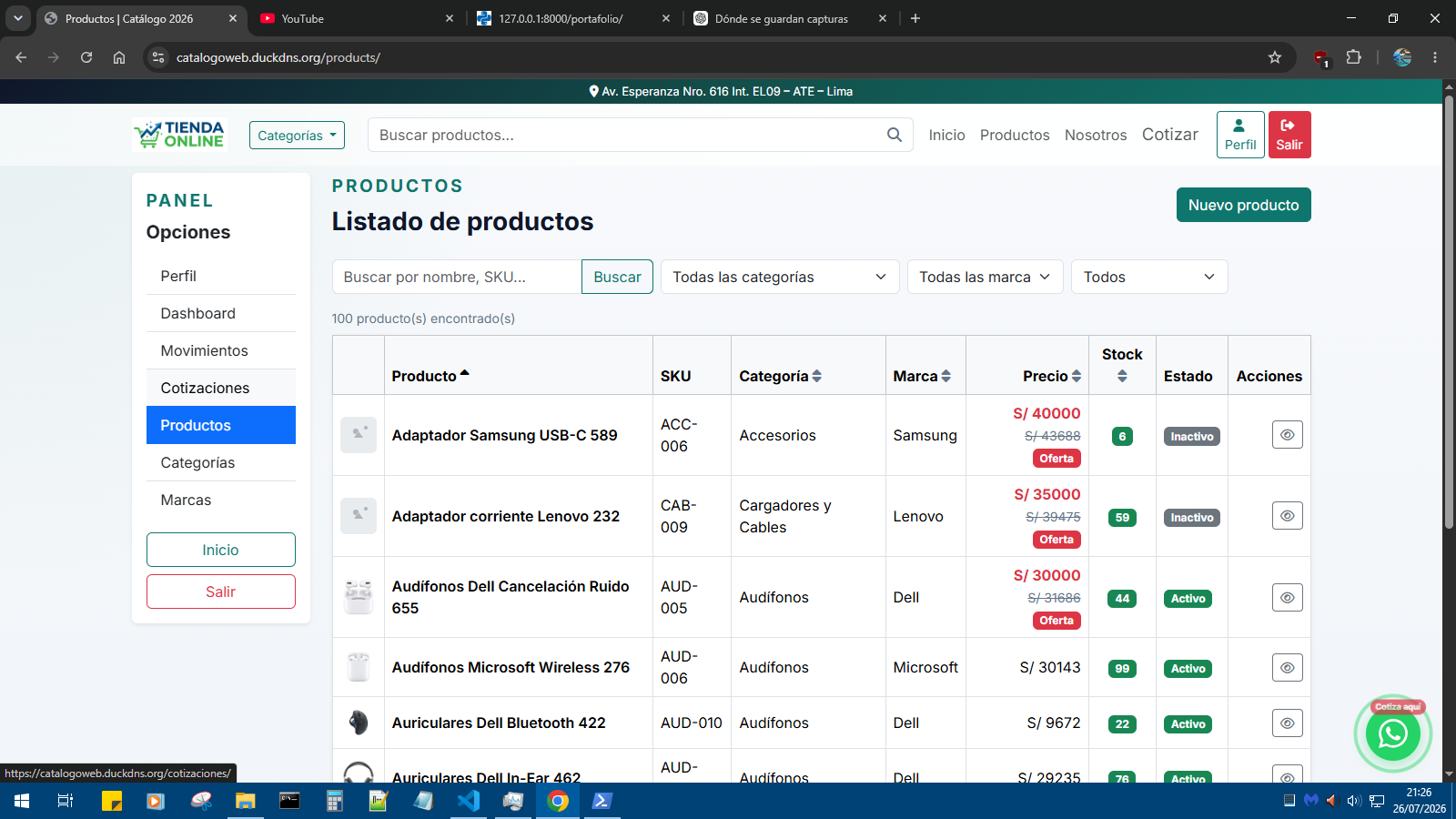This screenshot has height=819, width=1456.
Task: Sort the table by Precio
Action: pos(1052,376)
